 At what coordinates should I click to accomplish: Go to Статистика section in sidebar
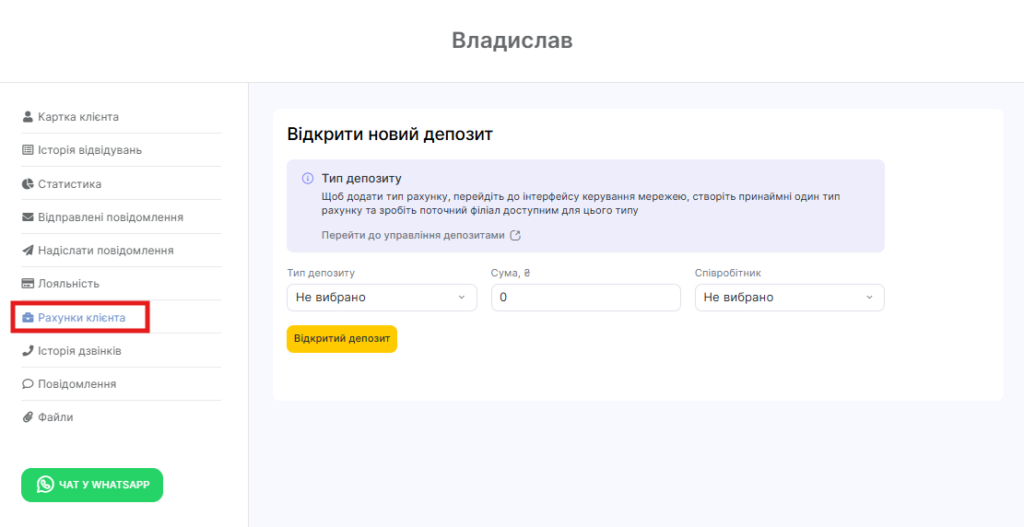click(x=69, y=184)
